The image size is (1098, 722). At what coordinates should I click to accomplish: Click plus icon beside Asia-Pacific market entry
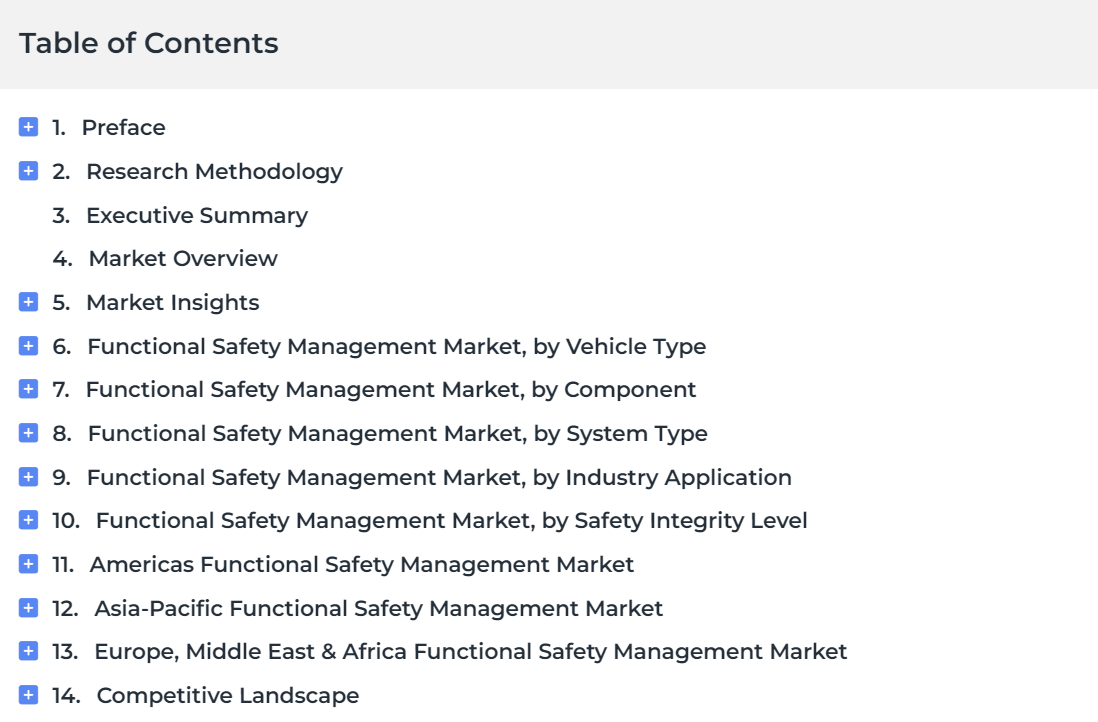28,608
